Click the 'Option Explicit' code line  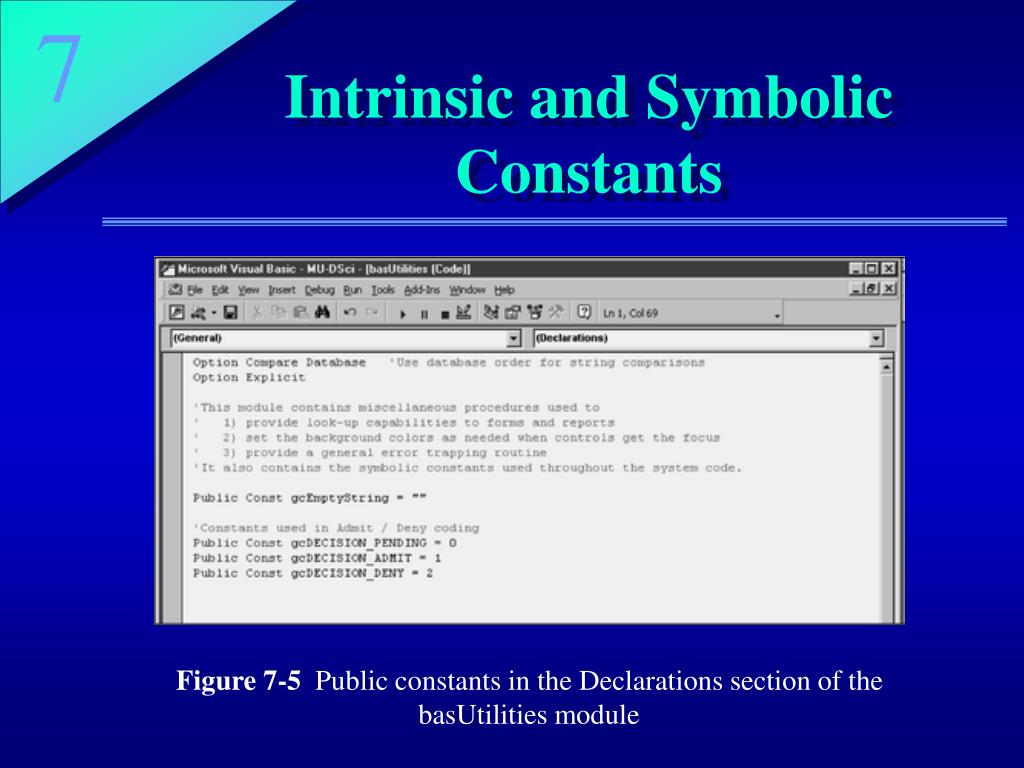coord(249,377)
